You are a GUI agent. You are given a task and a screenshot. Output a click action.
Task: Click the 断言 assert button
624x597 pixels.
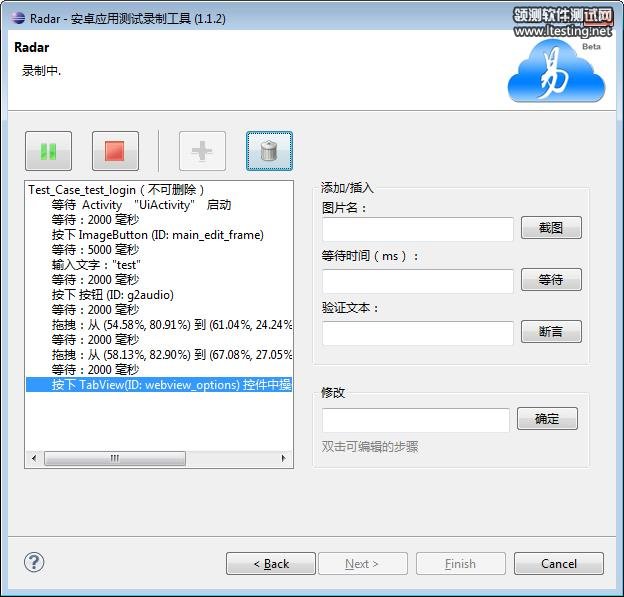coord(551,332)
